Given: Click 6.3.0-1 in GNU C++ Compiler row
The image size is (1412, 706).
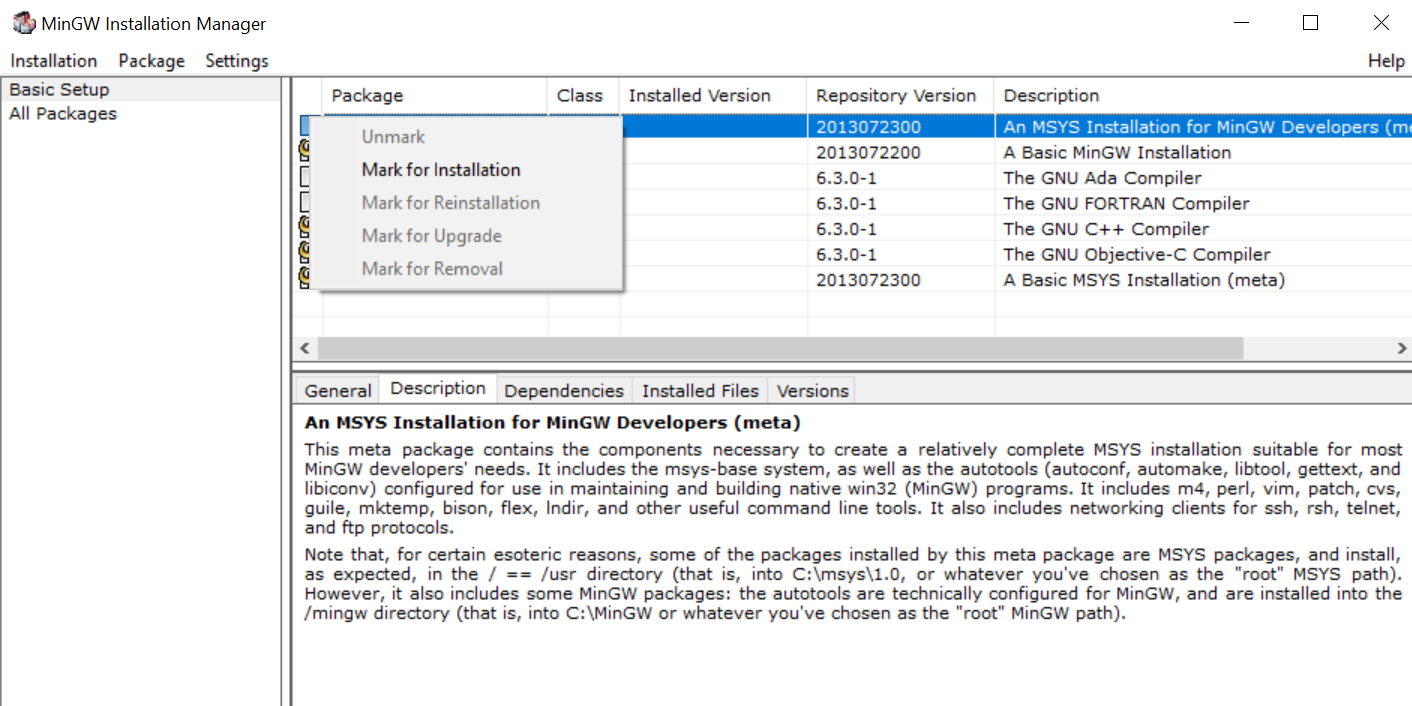Looking at the screenshot, I should coord(846,229).
